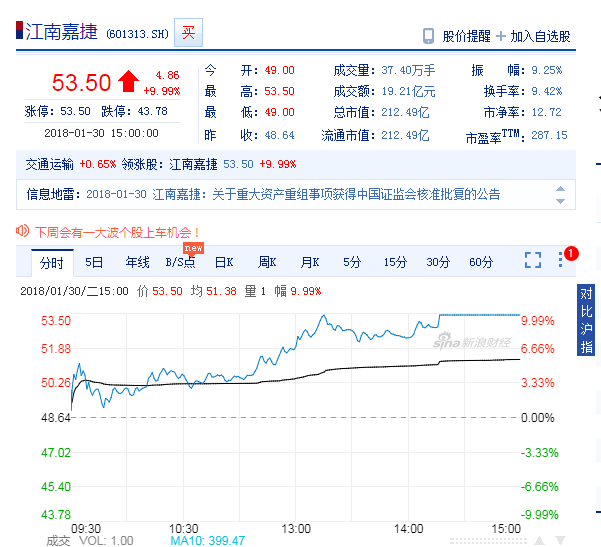Image resolution: width=601 pixels, height=547 pixels.
Task: Open the 2018-01-30 重大资产重组 announcement link
Action: pyautogui.click(x=293, y=194)
